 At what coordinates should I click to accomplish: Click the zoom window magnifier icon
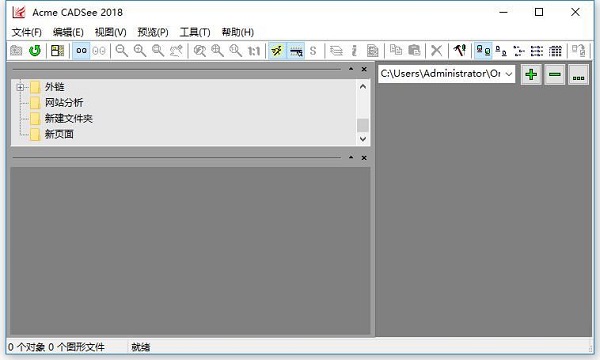pos(158,50)
